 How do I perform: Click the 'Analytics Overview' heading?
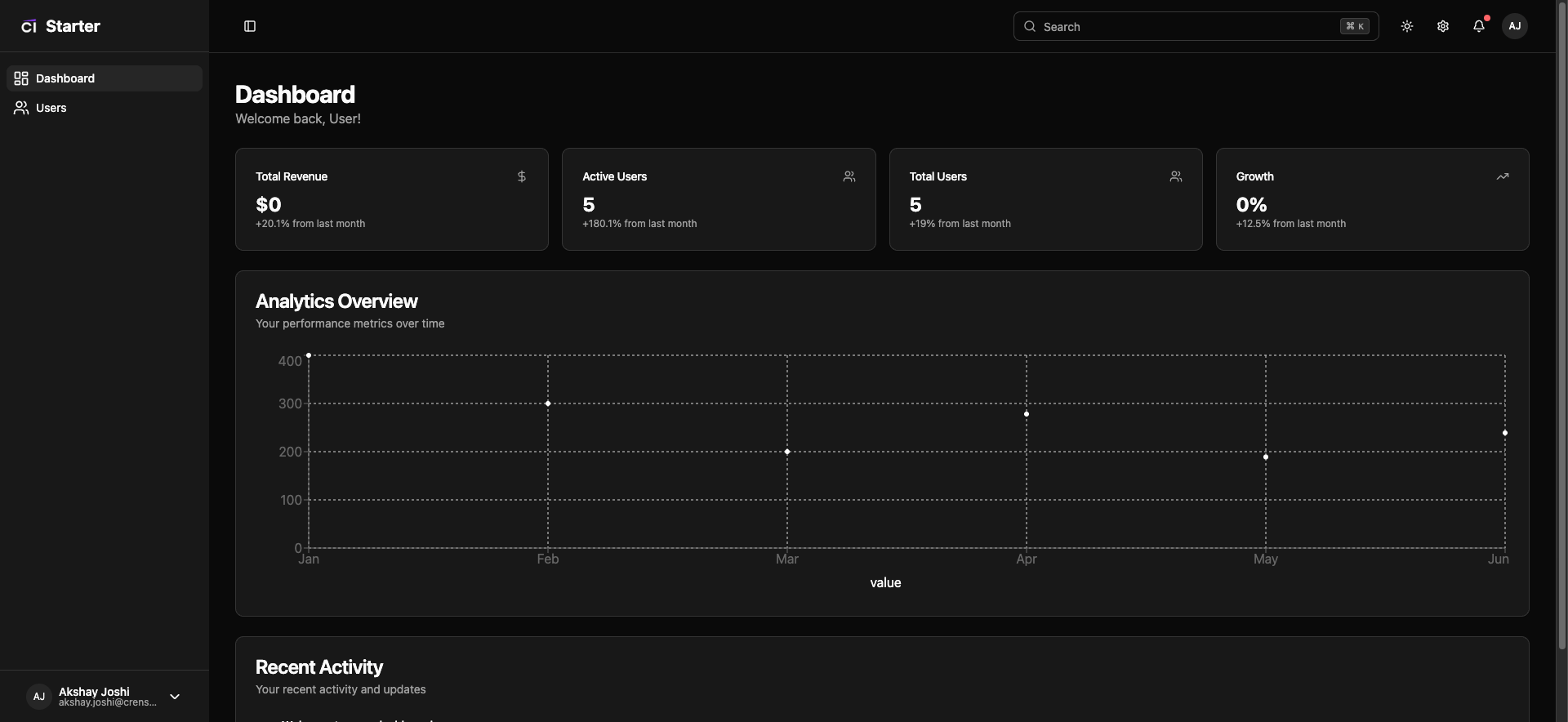coord(336,301)
